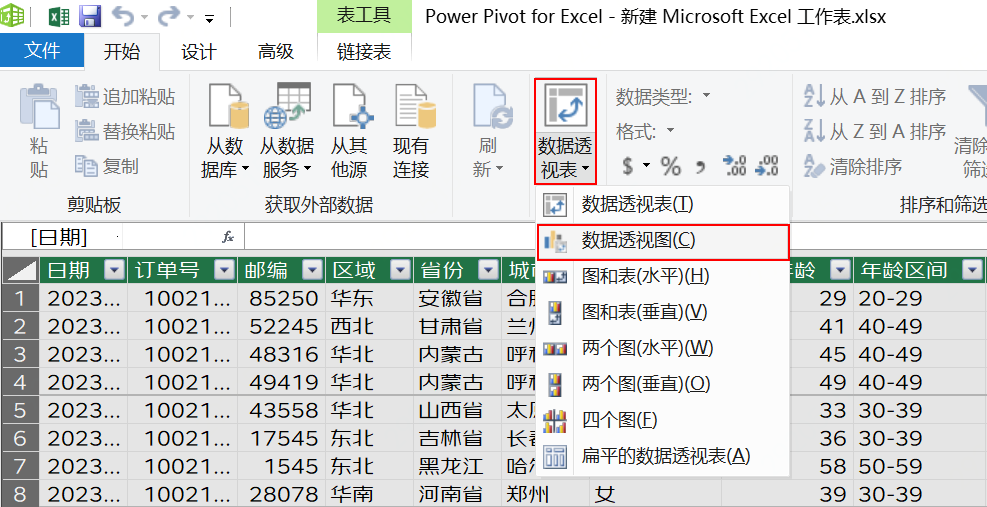Redo the last action
The width and height of the screenshot is (987, 507).
click(x=168, y=16)
